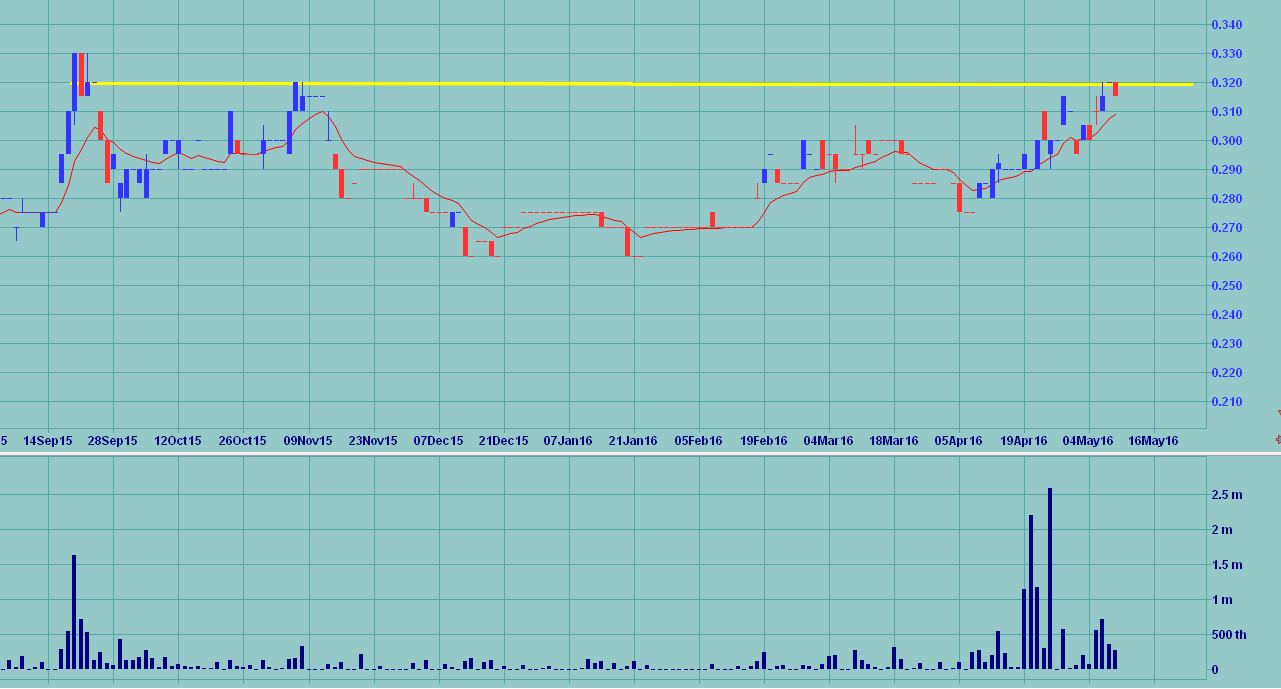Click the tallest volume bar near 2.5 m
This screenshot has height=689, width=1281.
(1050, 579)
